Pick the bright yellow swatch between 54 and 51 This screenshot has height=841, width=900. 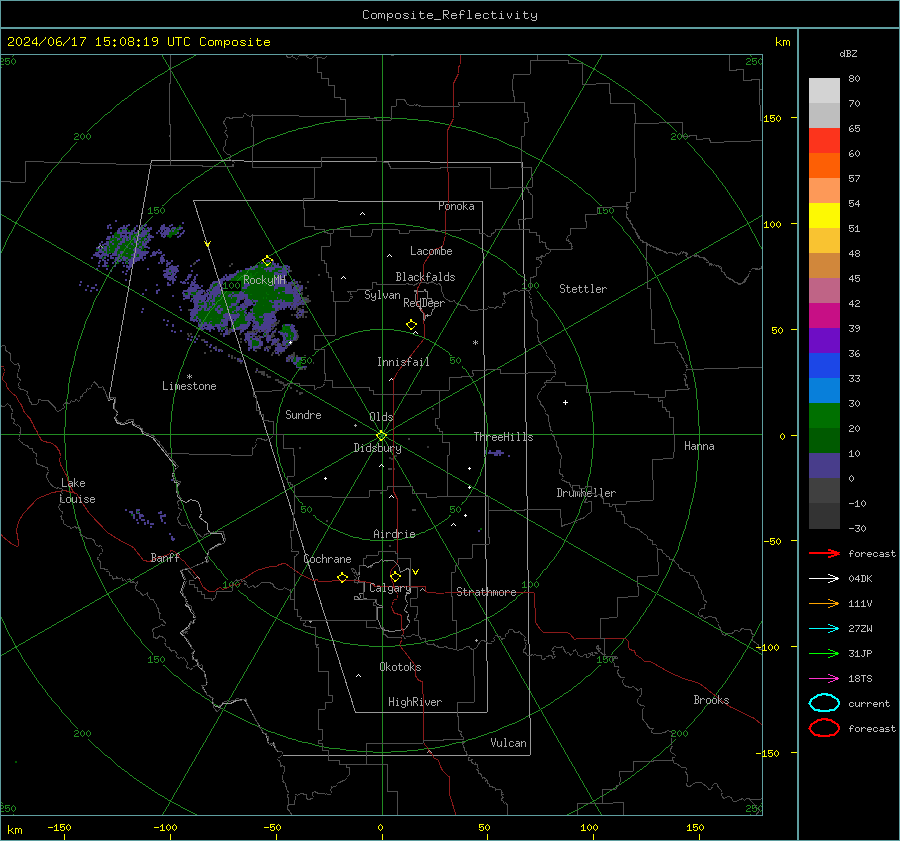click(x=824, y=216)
